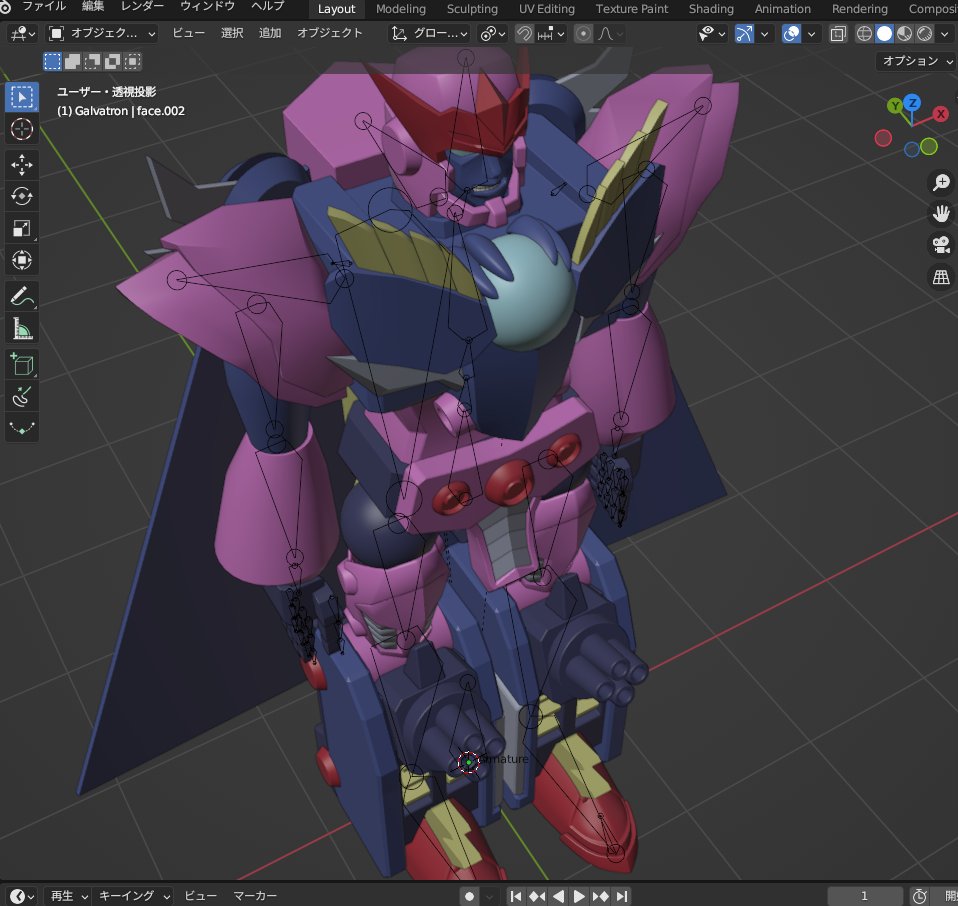Screen dimensions: 958x906
Task: Choose the Move tool
Action: click(22, 165)
